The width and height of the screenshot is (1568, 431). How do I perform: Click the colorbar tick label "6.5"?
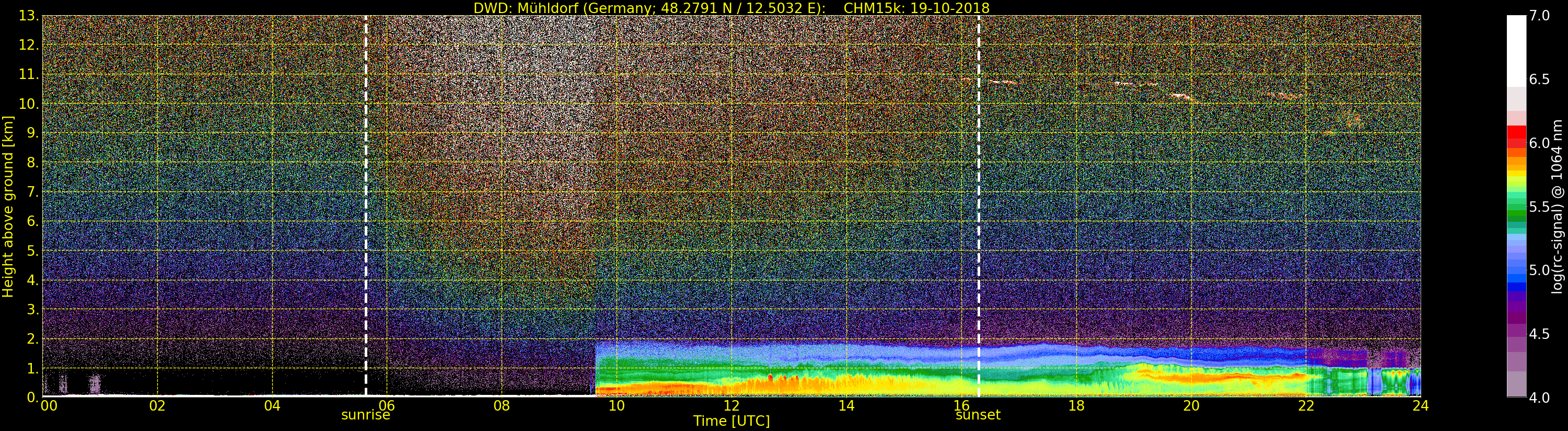click(1539, 80)
